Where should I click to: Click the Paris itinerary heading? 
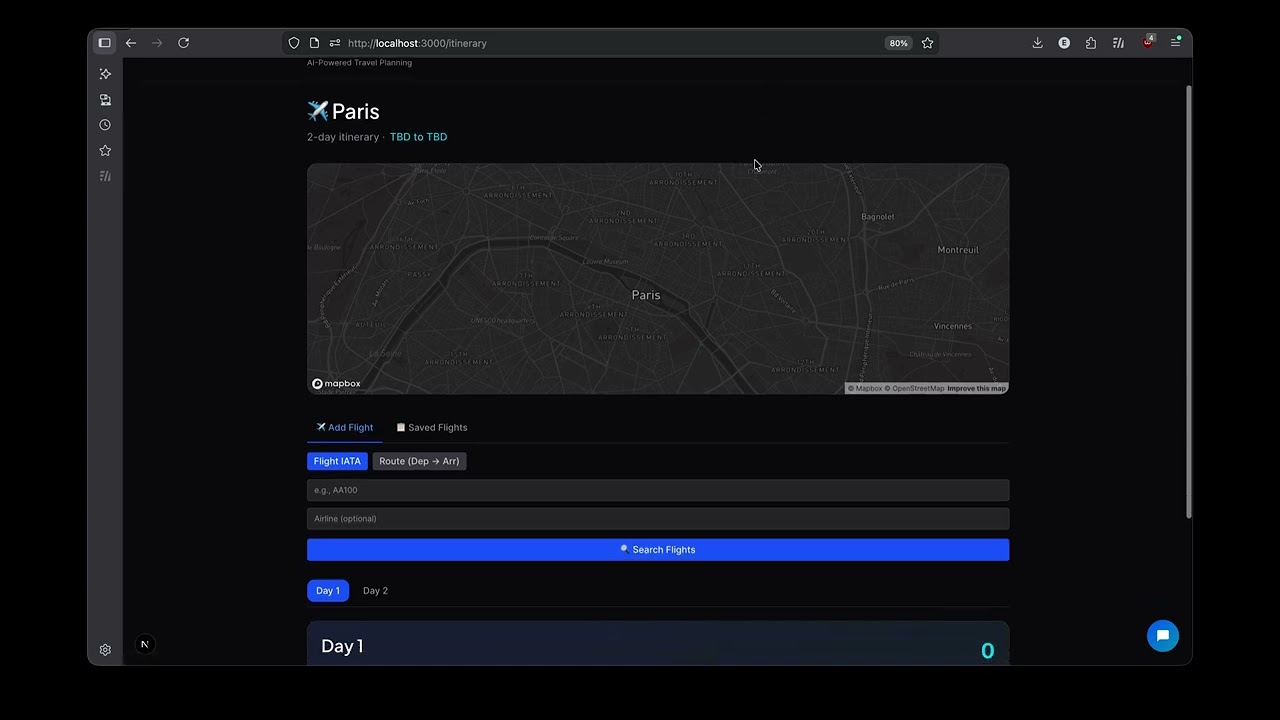point(343,111)
